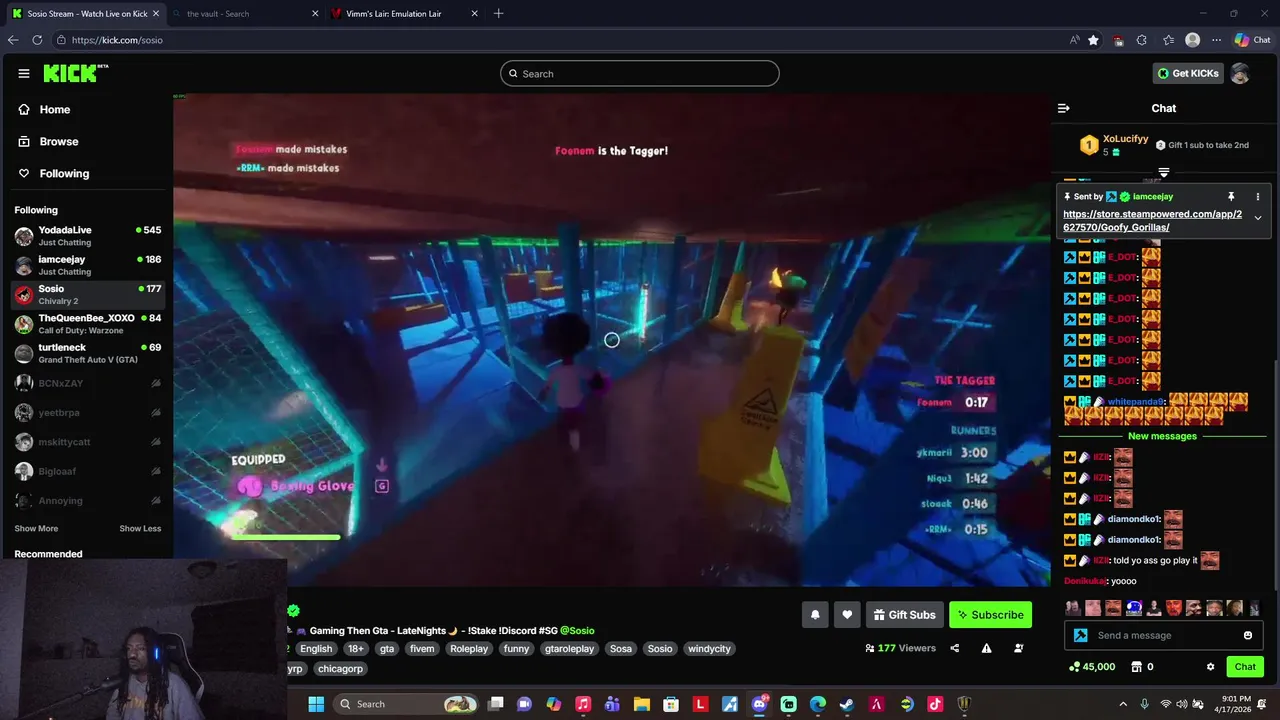Click the Get KICKs button
Screen dimensions: 1280x720
1188,73
